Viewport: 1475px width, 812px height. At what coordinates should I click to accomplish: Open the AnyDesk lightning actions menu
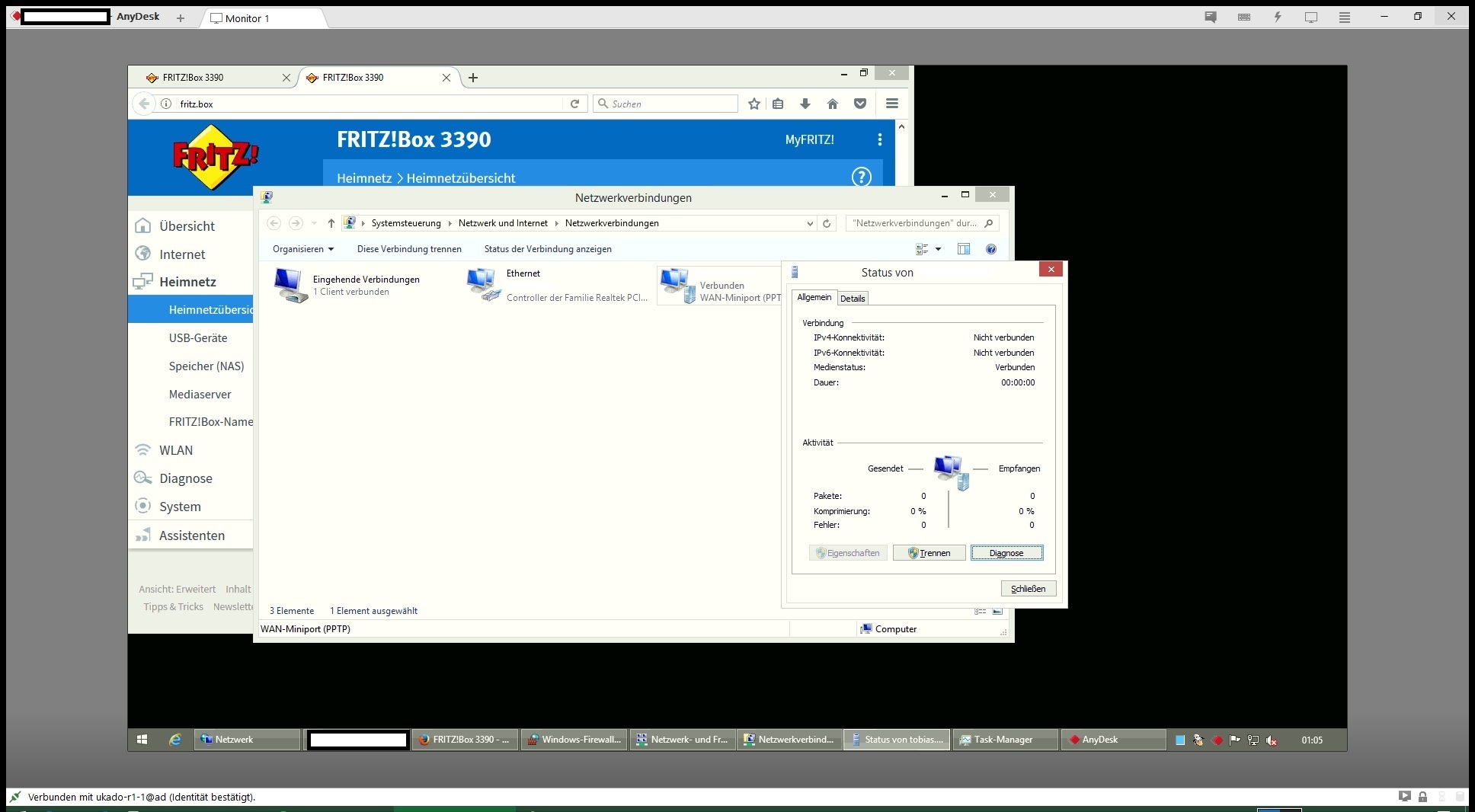(1278, 17)
